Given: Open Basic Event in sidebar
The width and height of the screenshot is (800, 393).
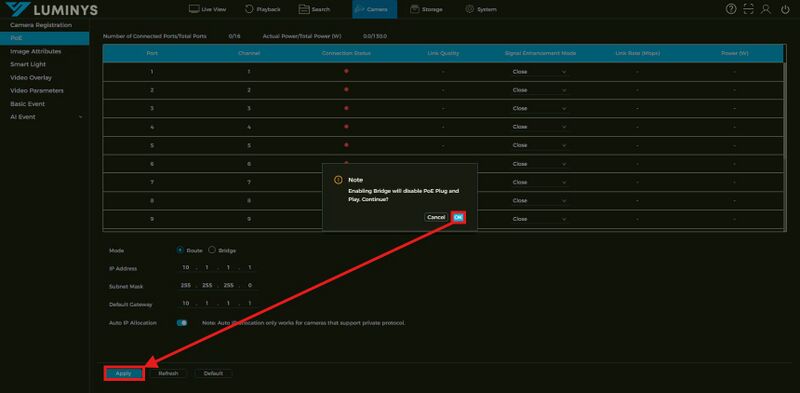Looking at the screenshot, I should click(x=28, y=104).
